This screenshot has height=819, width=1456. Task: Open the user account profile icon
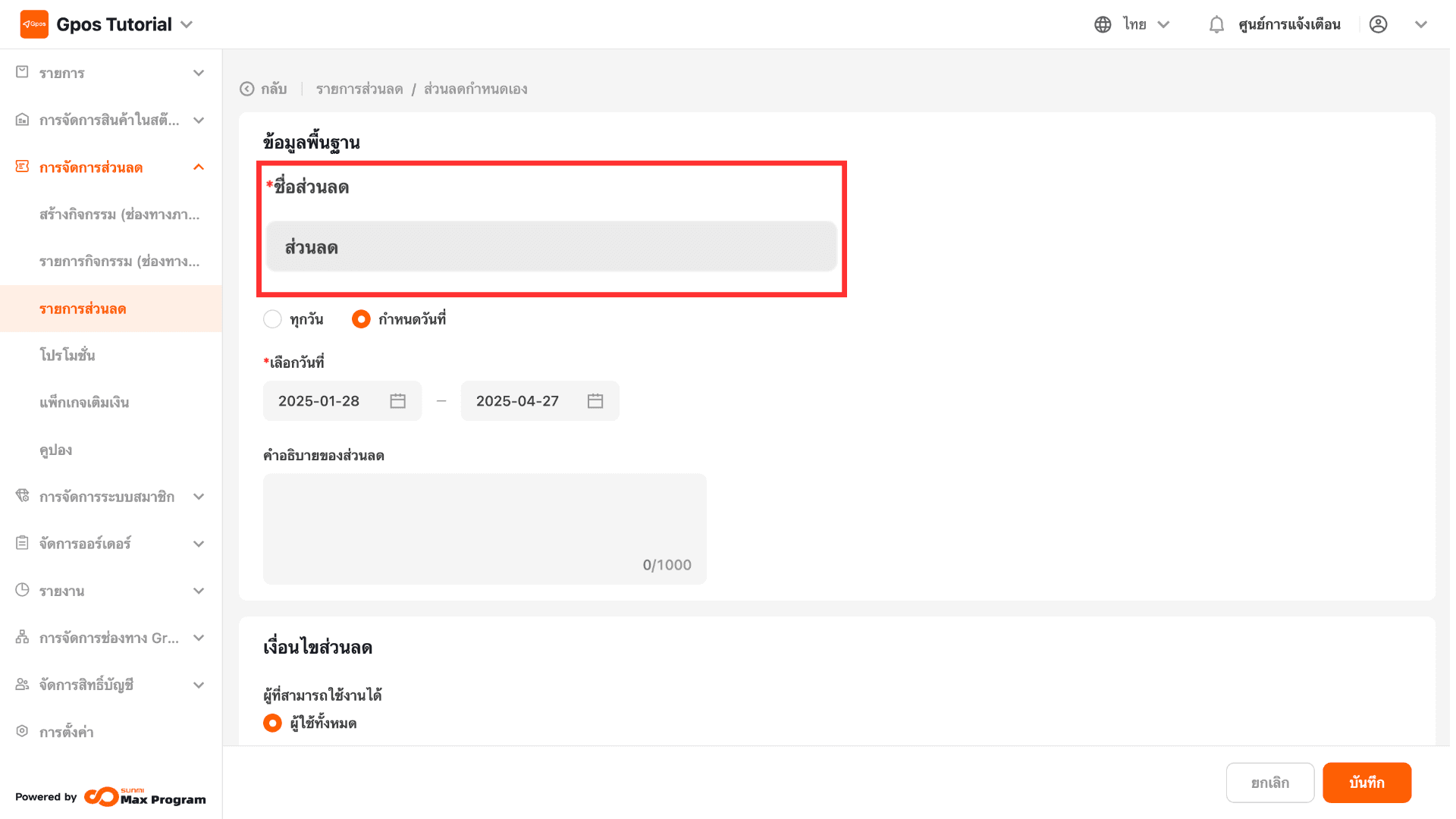(1378, 24)
